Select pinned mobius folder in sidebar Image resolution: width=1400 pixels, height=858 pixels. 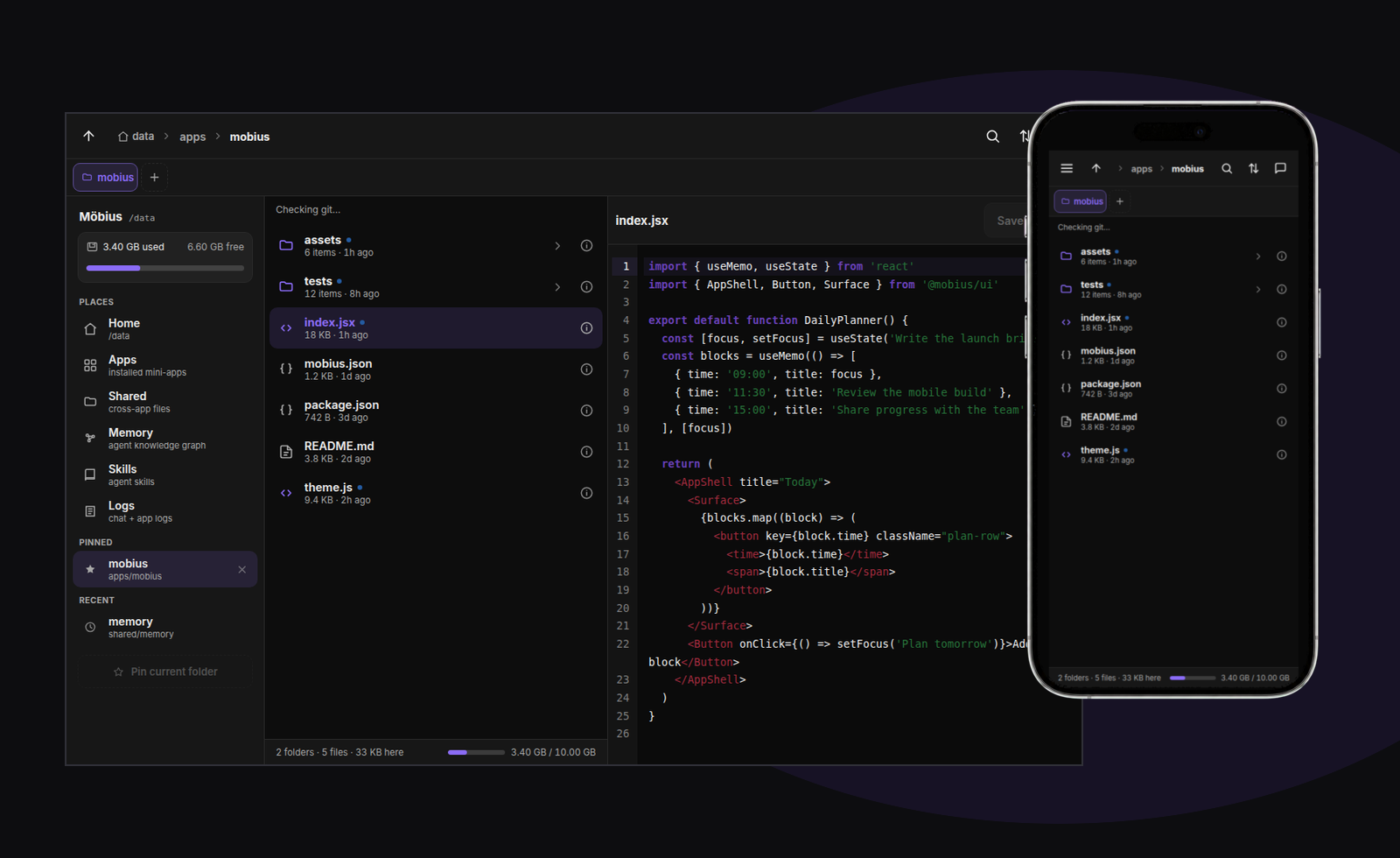pyautogui.click(x=164, y=569)
